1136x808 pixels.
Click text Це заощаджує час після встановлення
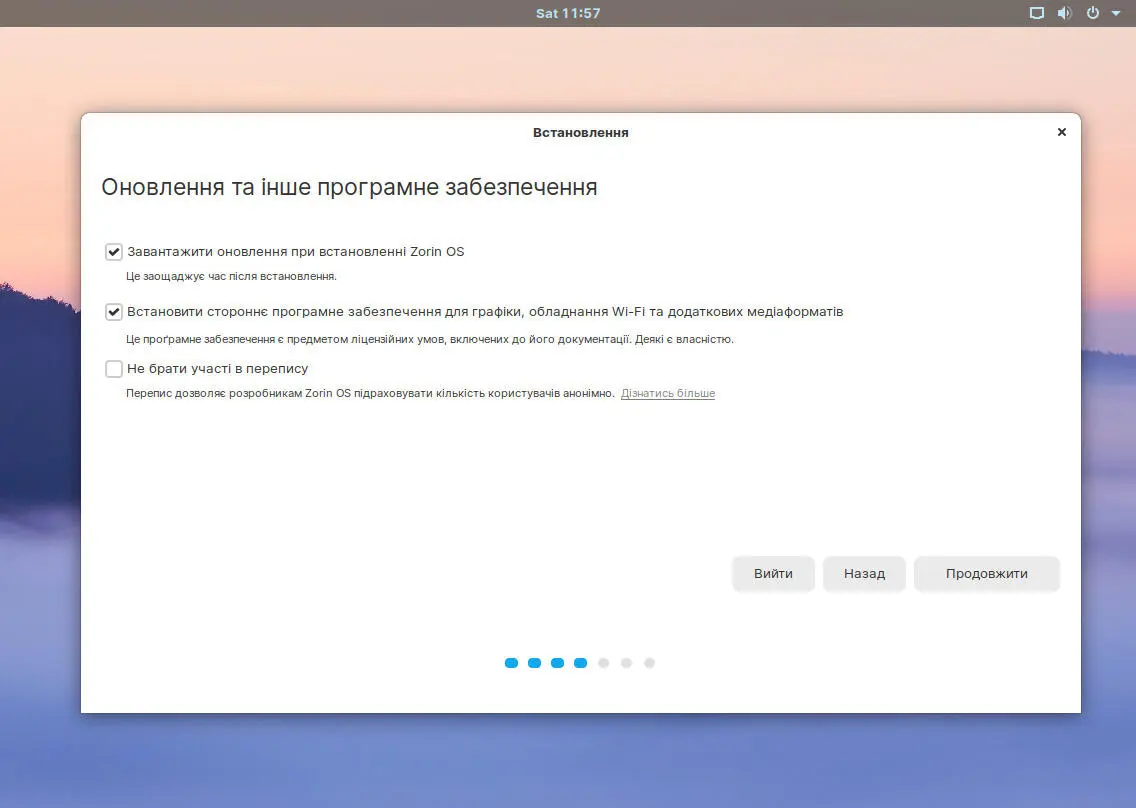click(231, 276)
